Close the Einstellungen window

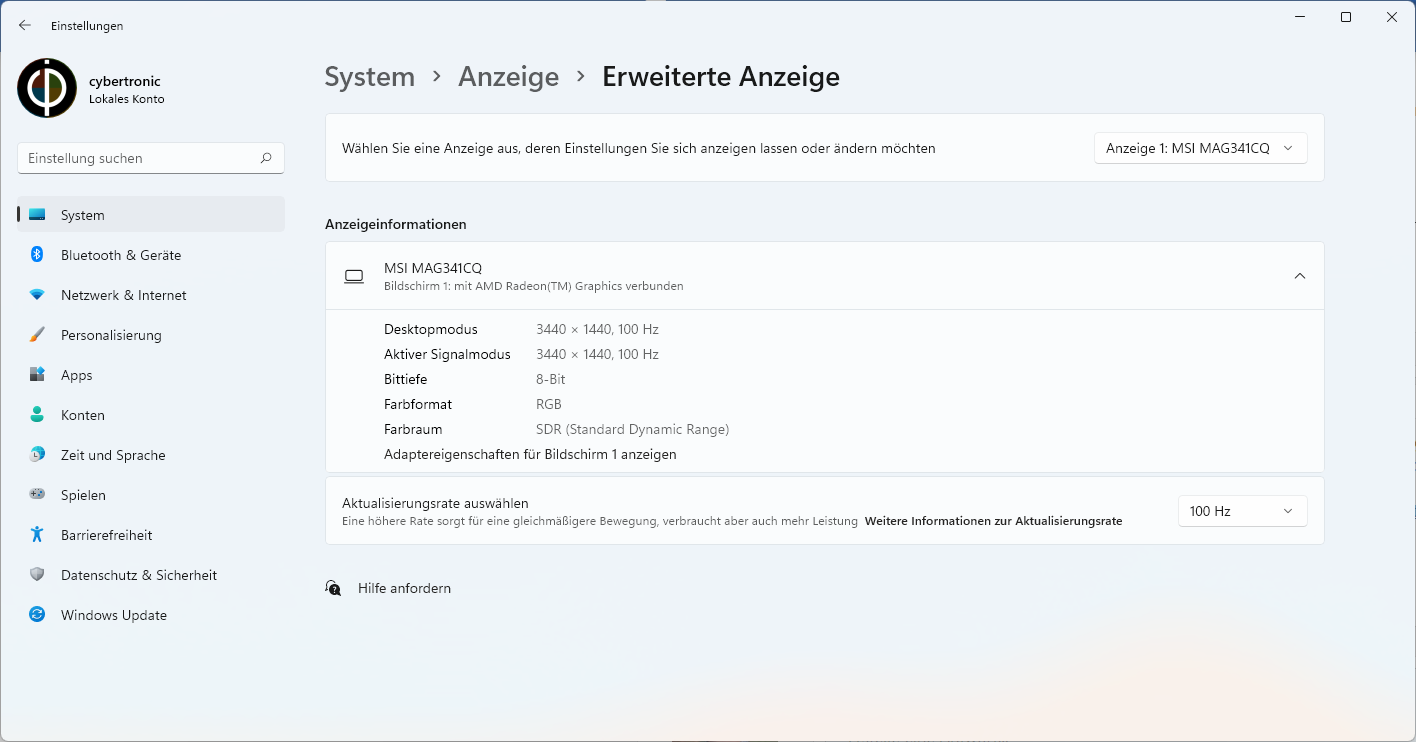pos(1392,17)
